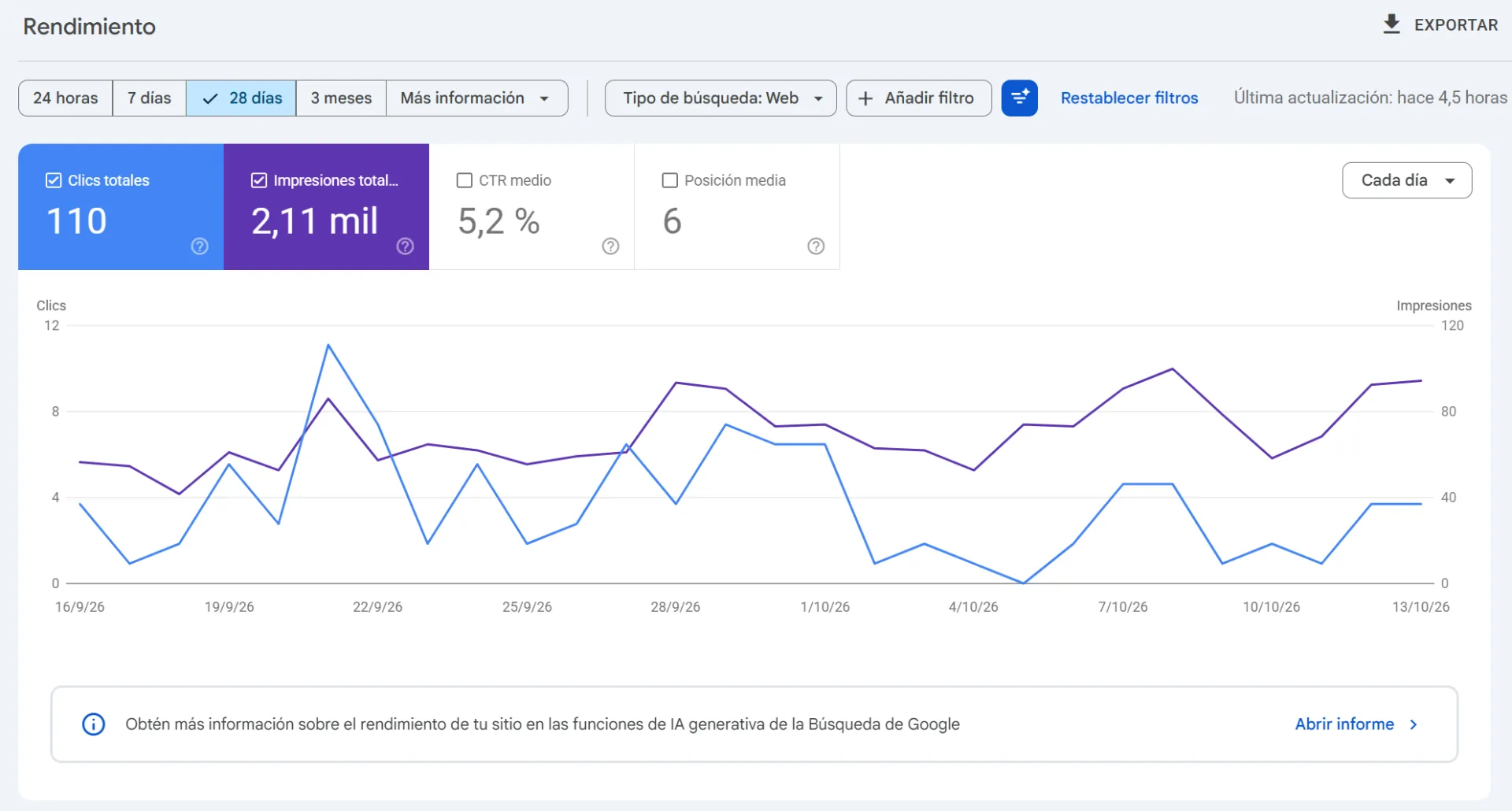Click the info icon in the IA banner
Image resolution: width=1512 pixels, height=811 pixels.
coord(94,724)
